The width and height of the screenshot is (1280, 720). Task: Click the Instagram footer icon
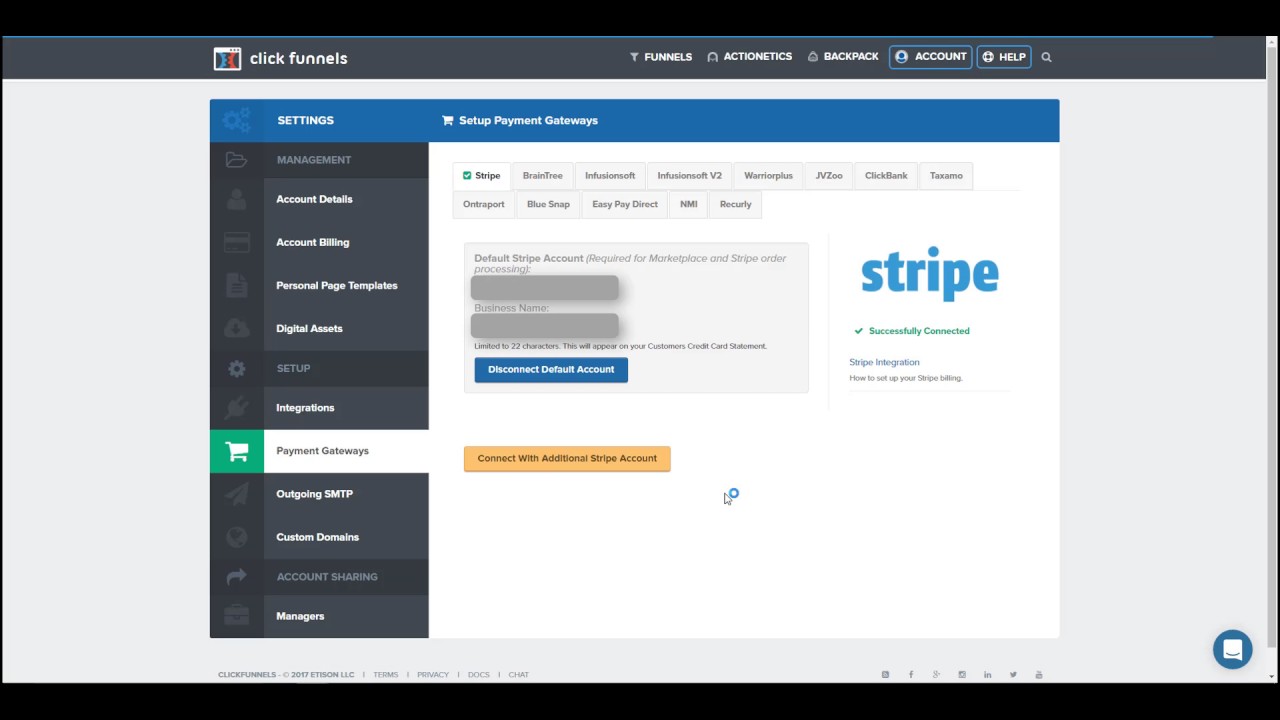[x=962, y=675]
